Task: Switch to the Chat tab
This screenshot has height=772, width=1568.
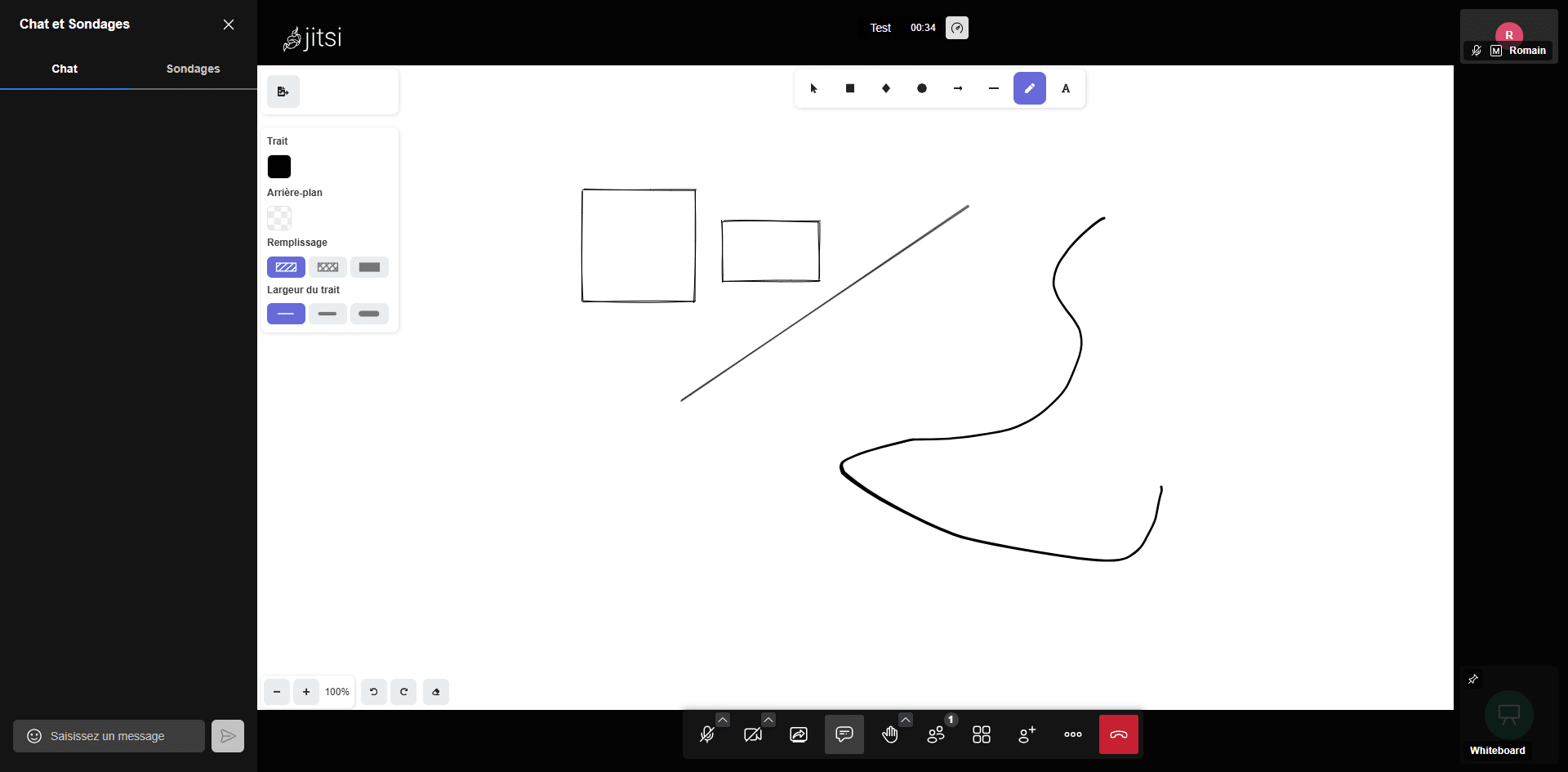Action: (65, 69)
